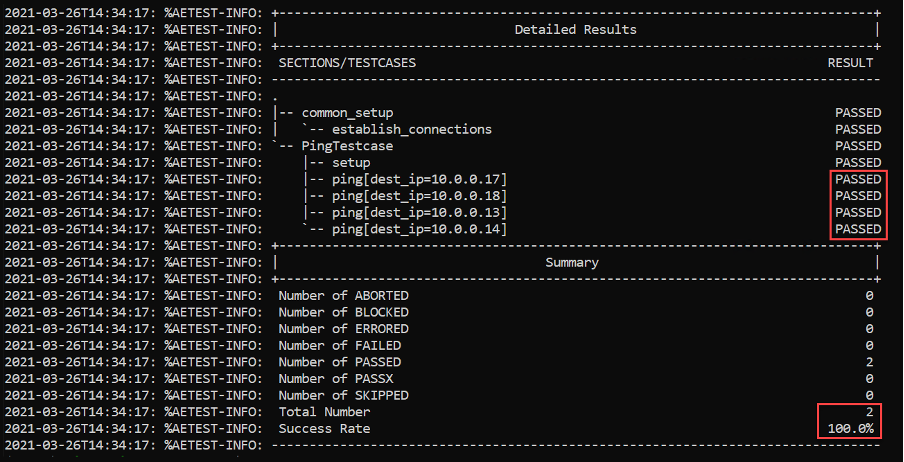Click the Detailed Results heading
The width and height of the screenshot is (904, 462).
point(575,29)
